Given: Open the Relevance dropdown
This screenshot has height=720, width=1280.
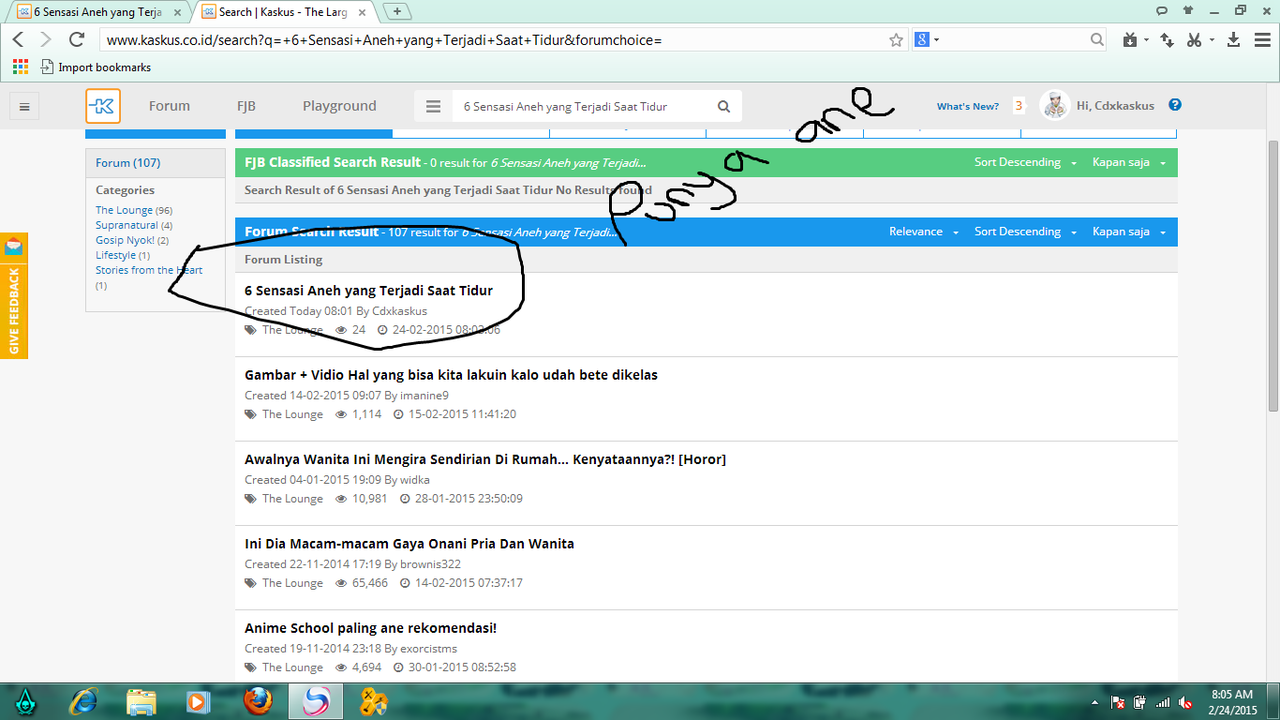Looking at the screenshot, I should 924,231.
